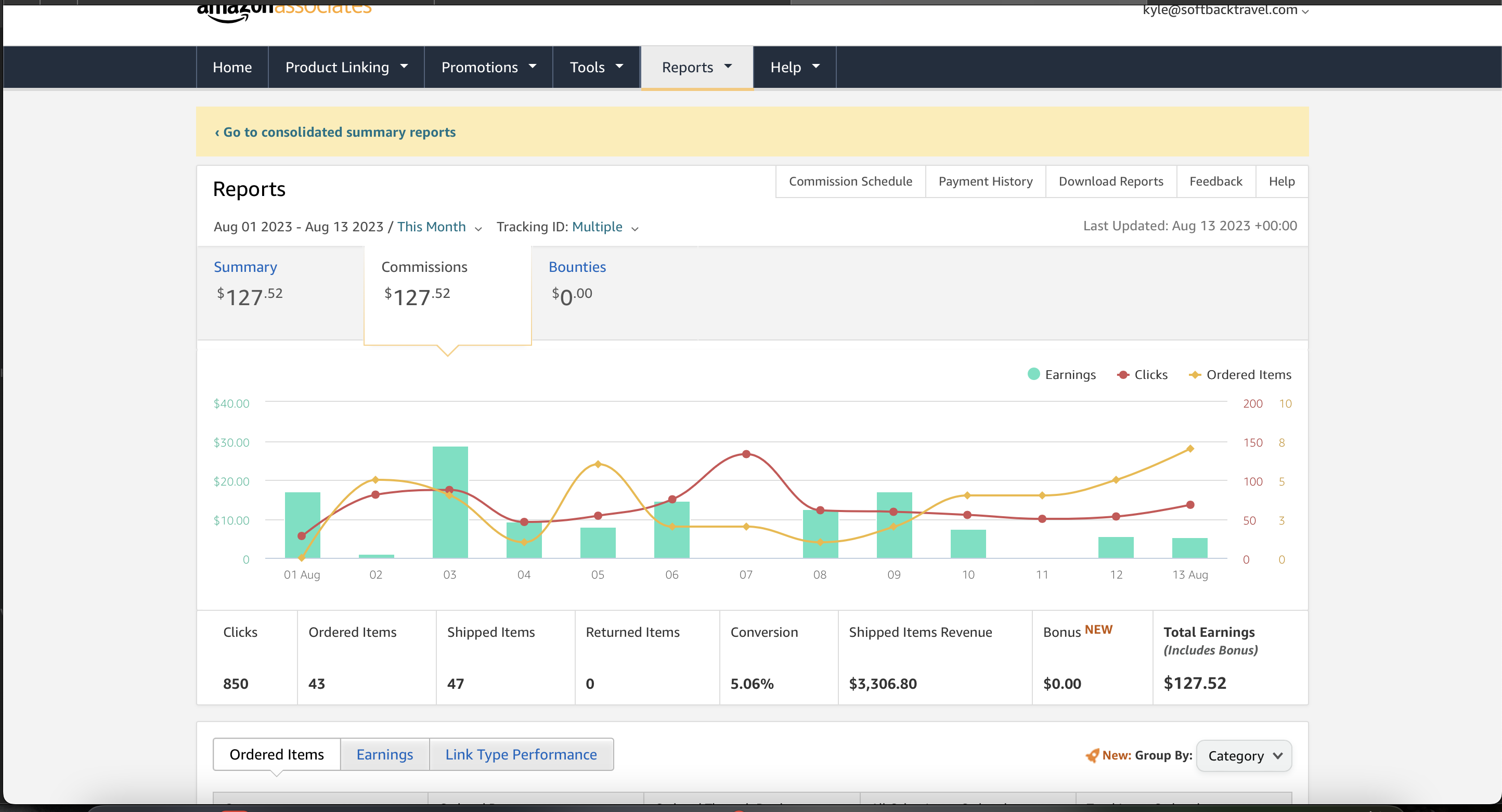Click the Help nav caret arrow
1502x812 pixels.
(x=815, y=66)
